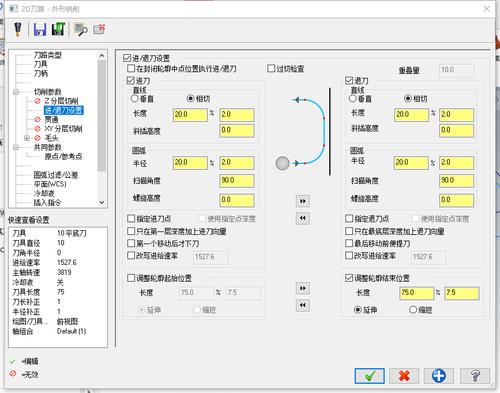This screenshot has height=393, width=500.
Task: Open 原点/参考点 page in tree
Action: point(63,156)
